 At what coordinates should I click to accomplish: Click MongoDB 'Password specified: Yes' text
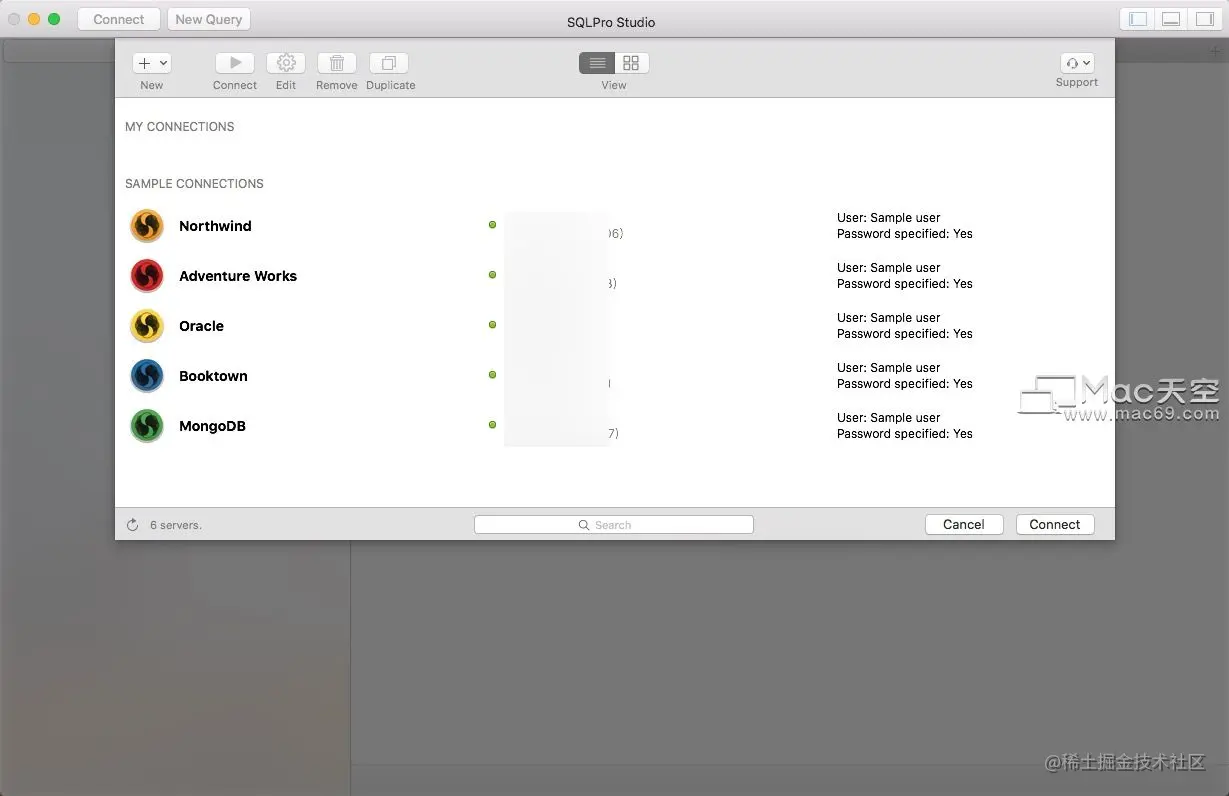click(x=905, y=434)
